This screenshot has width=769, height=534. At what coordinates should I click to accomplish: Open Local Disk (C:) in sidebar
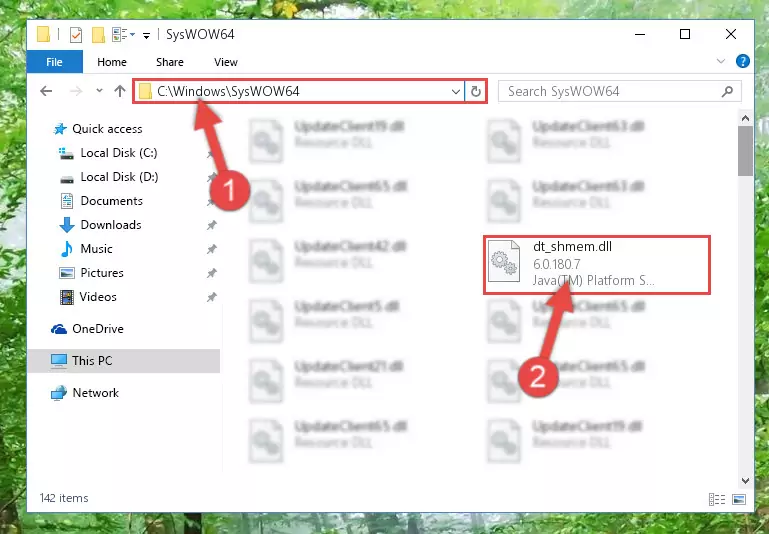click(119, 153)
